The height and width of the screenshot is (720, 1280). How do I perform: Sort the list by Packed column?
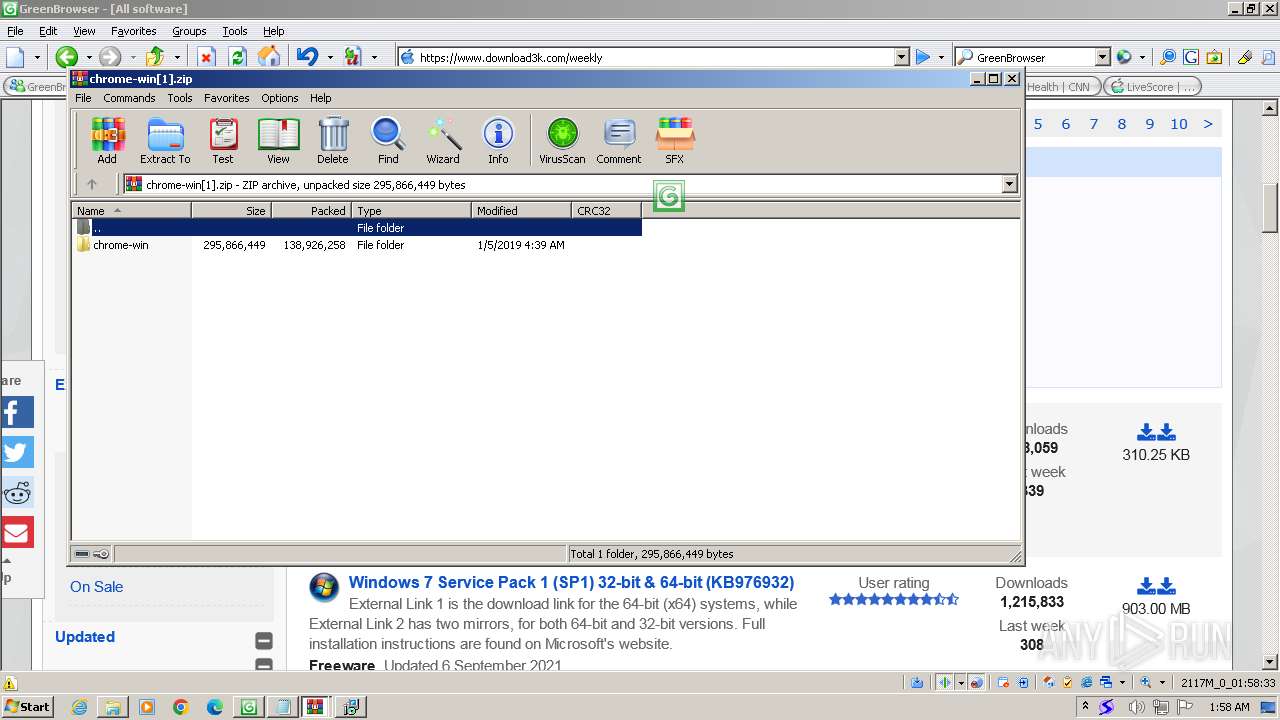(311, 211)
